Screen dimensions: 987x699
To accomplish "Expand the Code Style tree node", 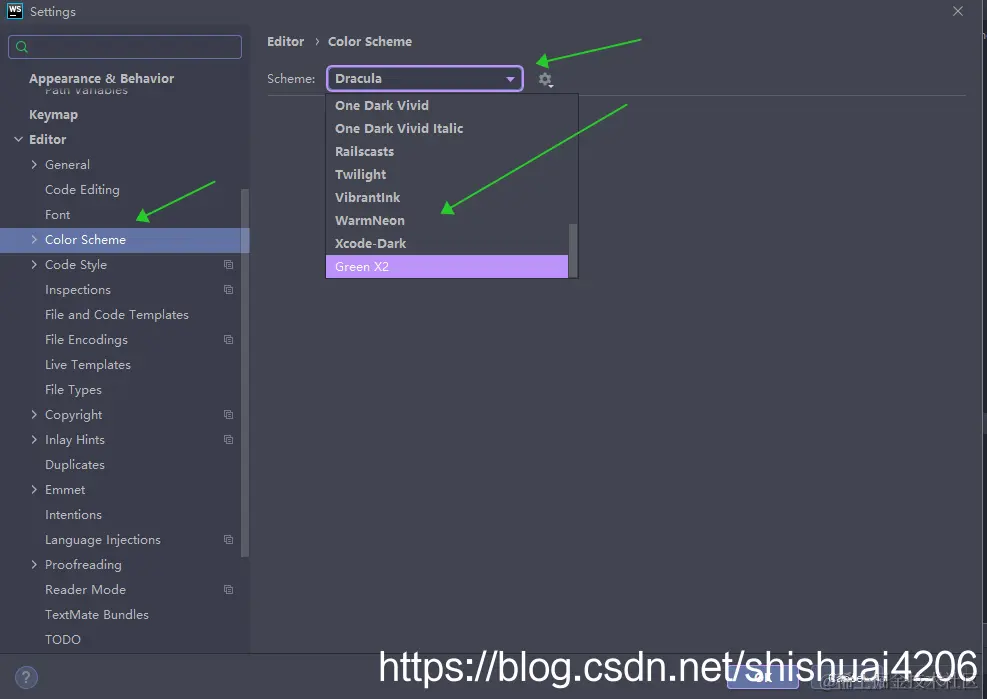I will [x=34, y=264].
